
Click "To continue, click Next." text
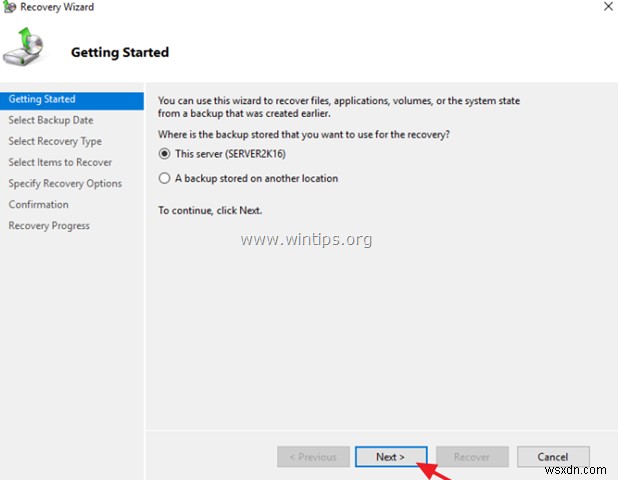[210, 210]
